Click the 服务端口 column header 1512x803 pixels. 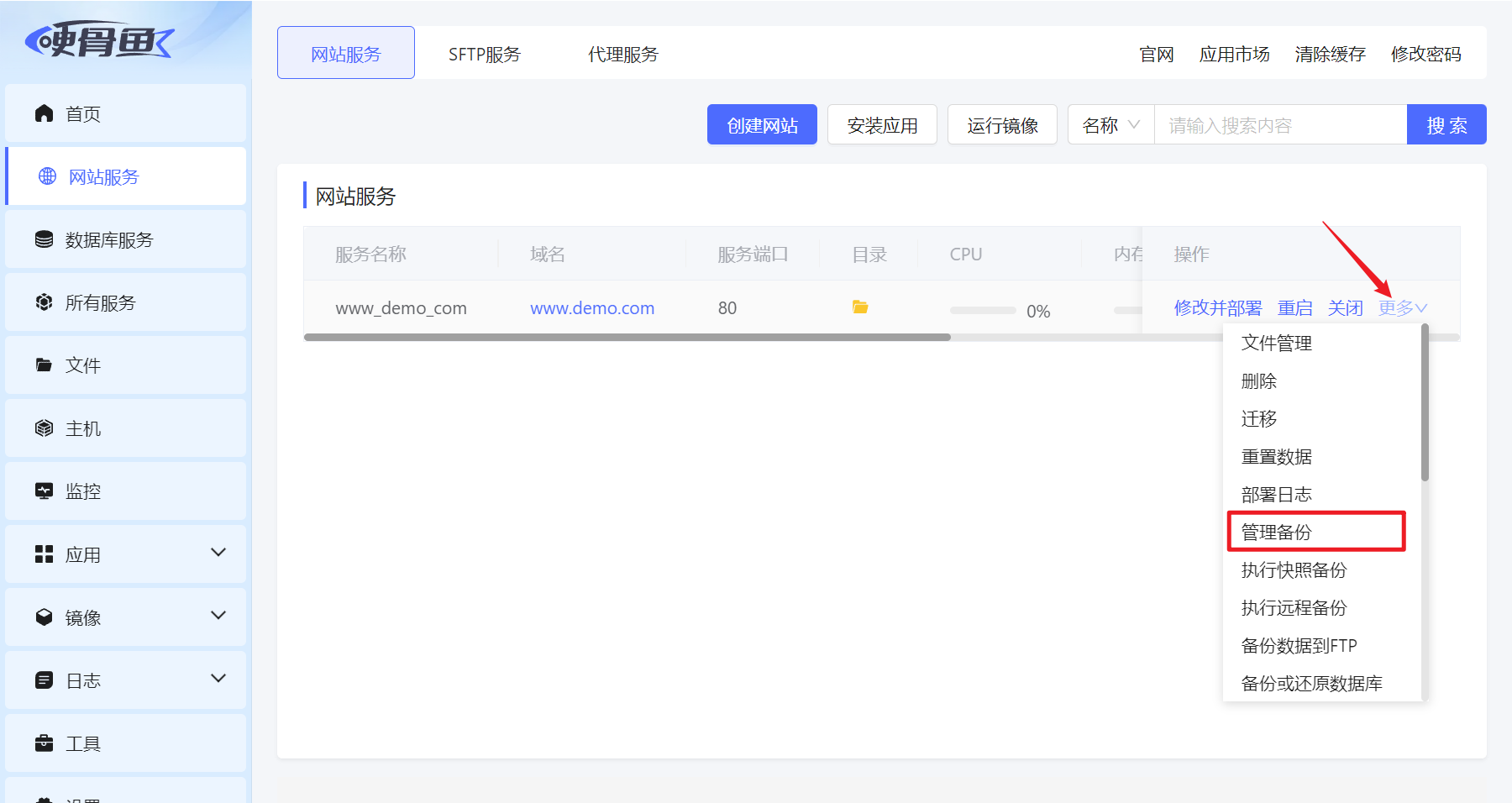(x=753, y=255)
